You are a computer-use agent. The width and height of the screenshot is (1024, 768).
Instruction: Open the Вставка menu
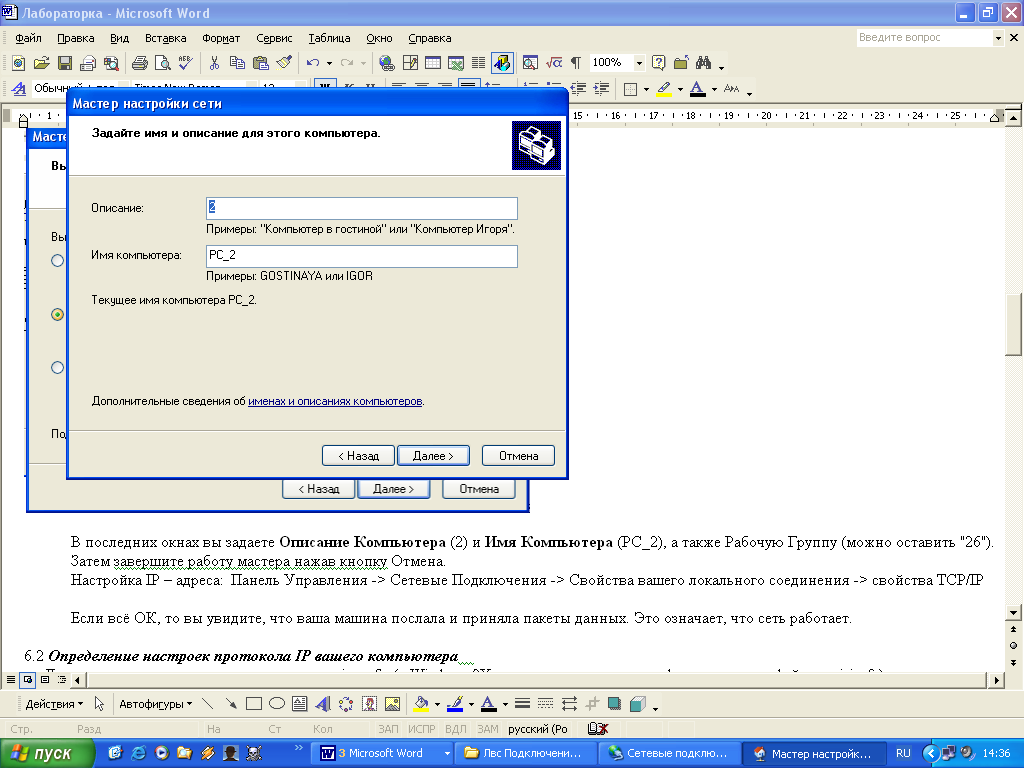pyautogui.click(x=166, y=38)
